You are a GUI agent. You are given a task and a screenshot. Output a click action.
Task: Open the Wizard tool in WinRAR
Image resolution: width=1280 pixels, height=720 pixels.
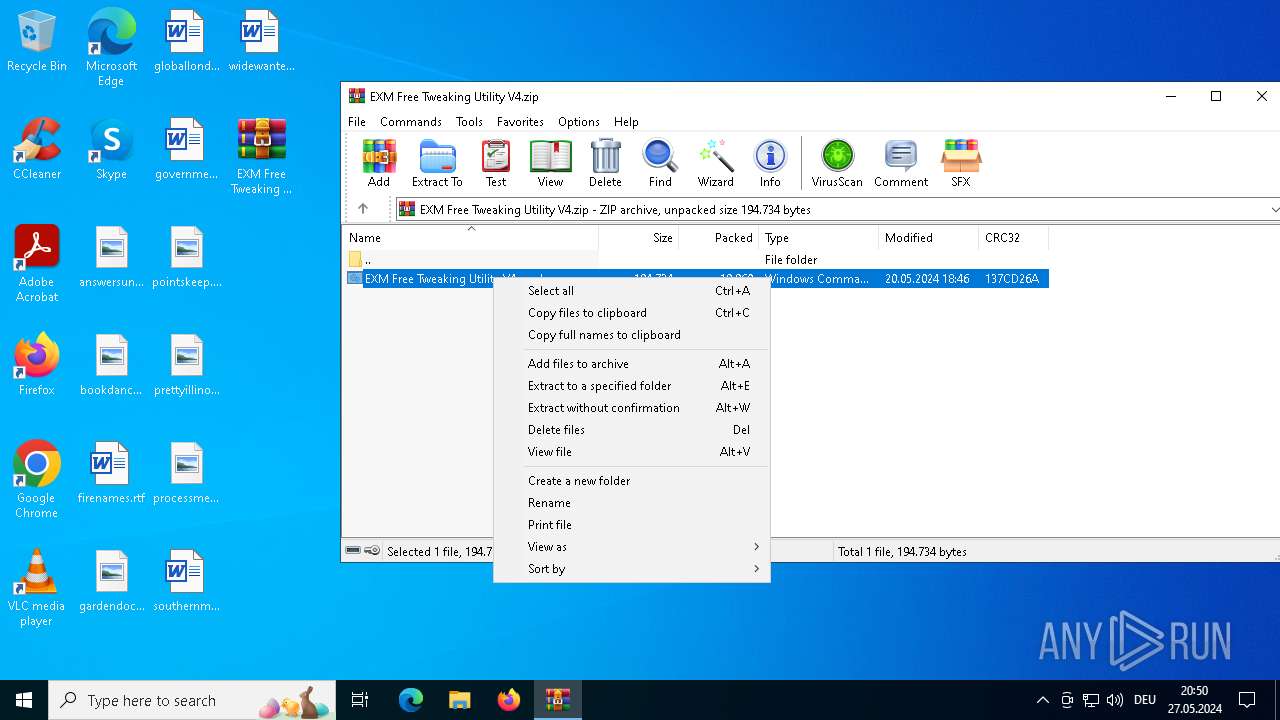715,163
